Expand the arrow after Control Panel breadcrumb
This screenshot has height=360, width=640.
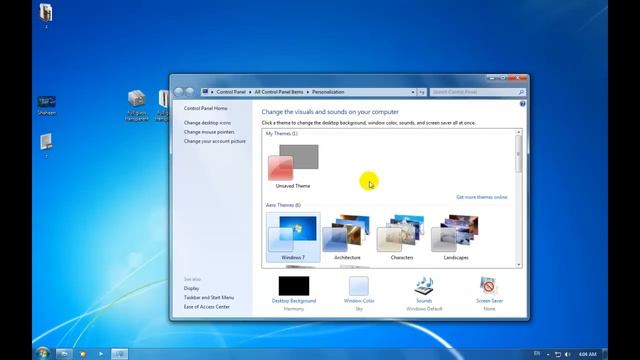250,92
